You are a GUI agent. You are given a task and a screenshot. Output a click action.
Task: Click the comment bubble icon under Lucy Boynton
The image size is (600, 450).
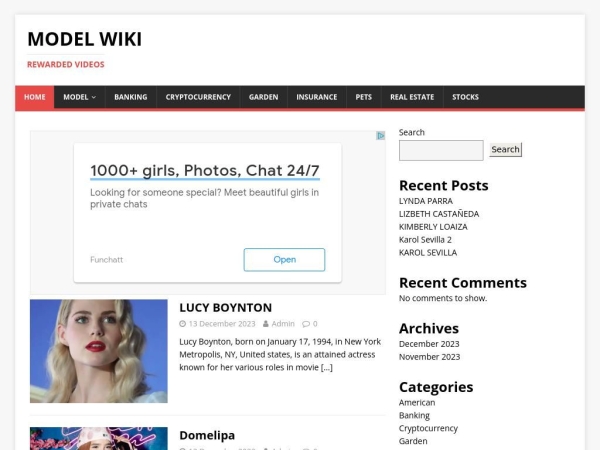[x=306, y=324]
